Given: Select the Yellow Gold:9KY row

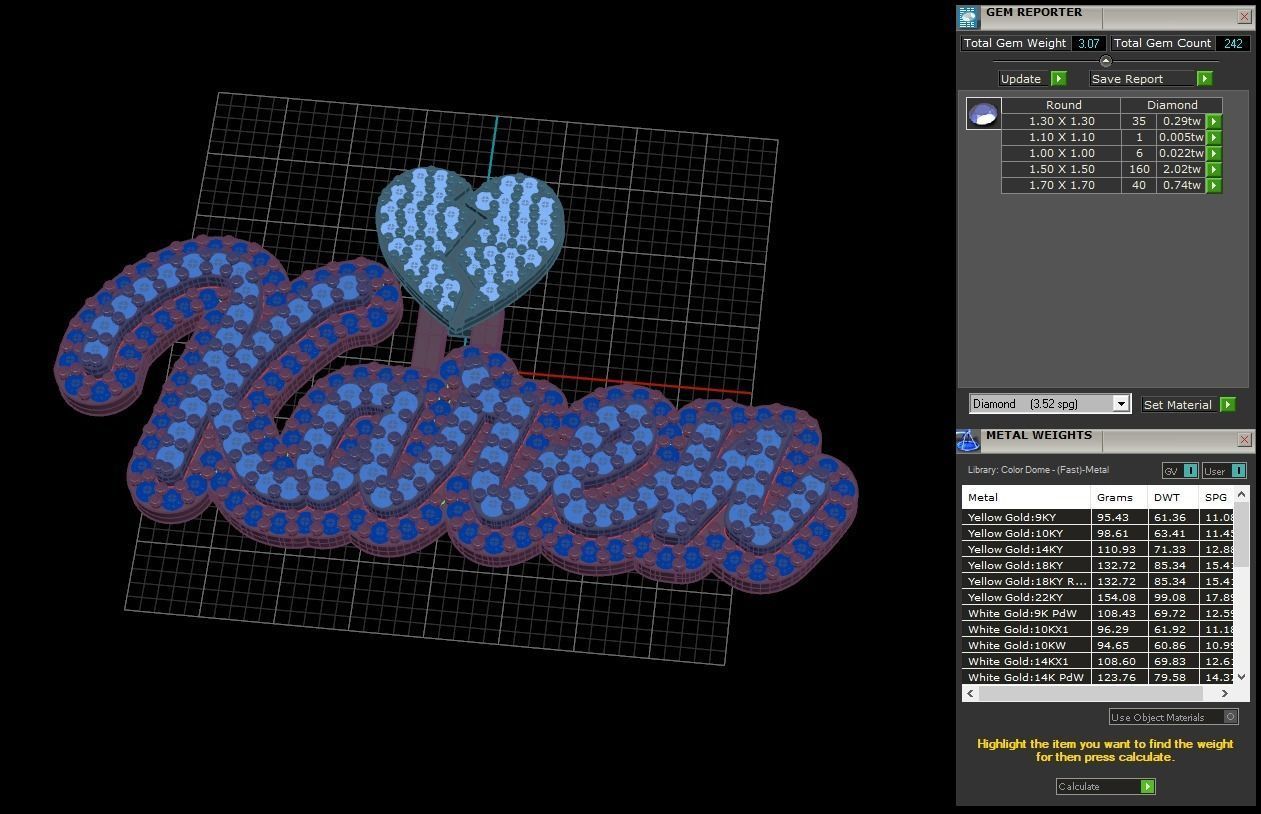Looking at the screenshot, I should point(1098,517).
